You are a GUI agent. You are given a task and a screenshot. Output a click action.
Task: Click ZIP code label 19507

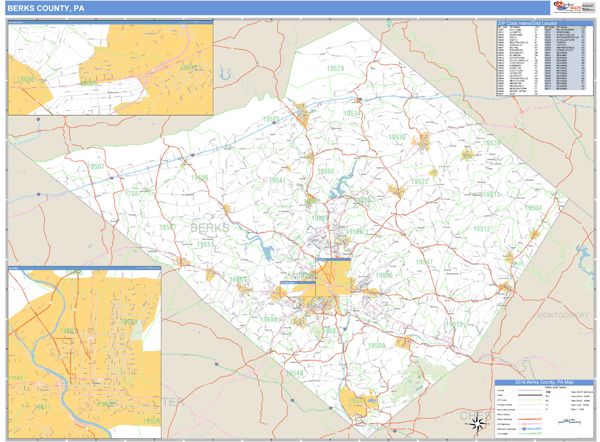96,166
